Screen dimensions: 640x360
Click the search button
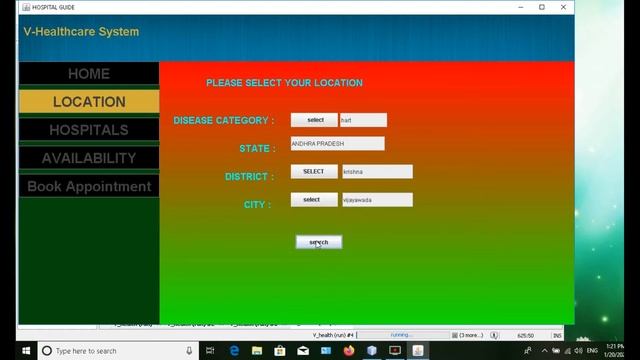[319, 242]
